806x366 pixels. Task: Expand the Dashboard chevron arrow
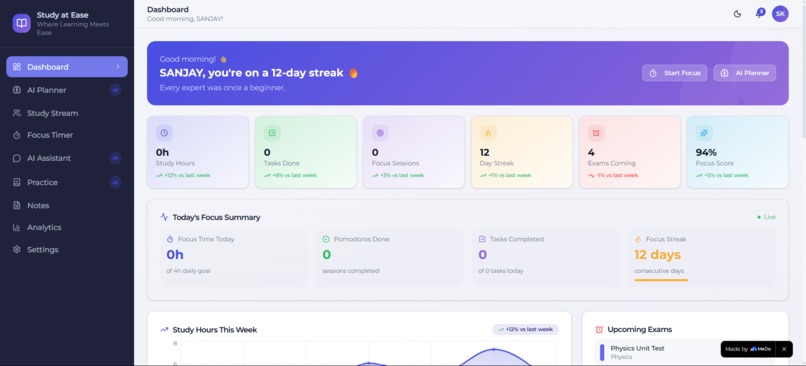(118, 67)
